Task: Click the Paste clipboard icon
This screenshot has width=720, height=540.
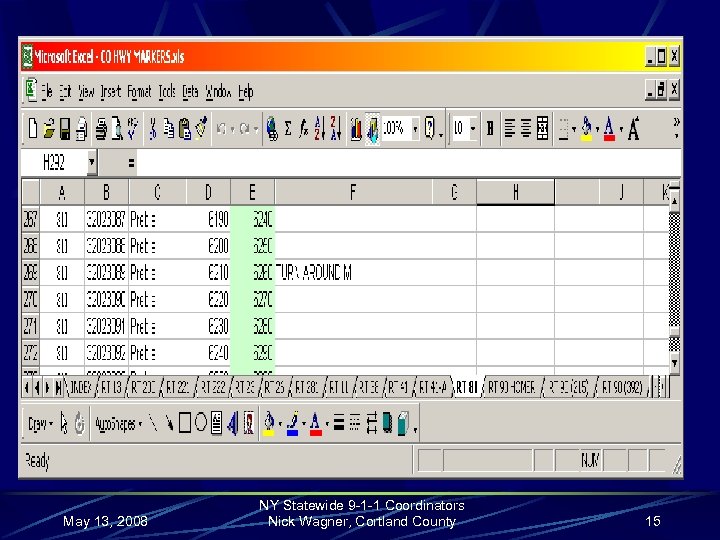Action: click(185, 128)
